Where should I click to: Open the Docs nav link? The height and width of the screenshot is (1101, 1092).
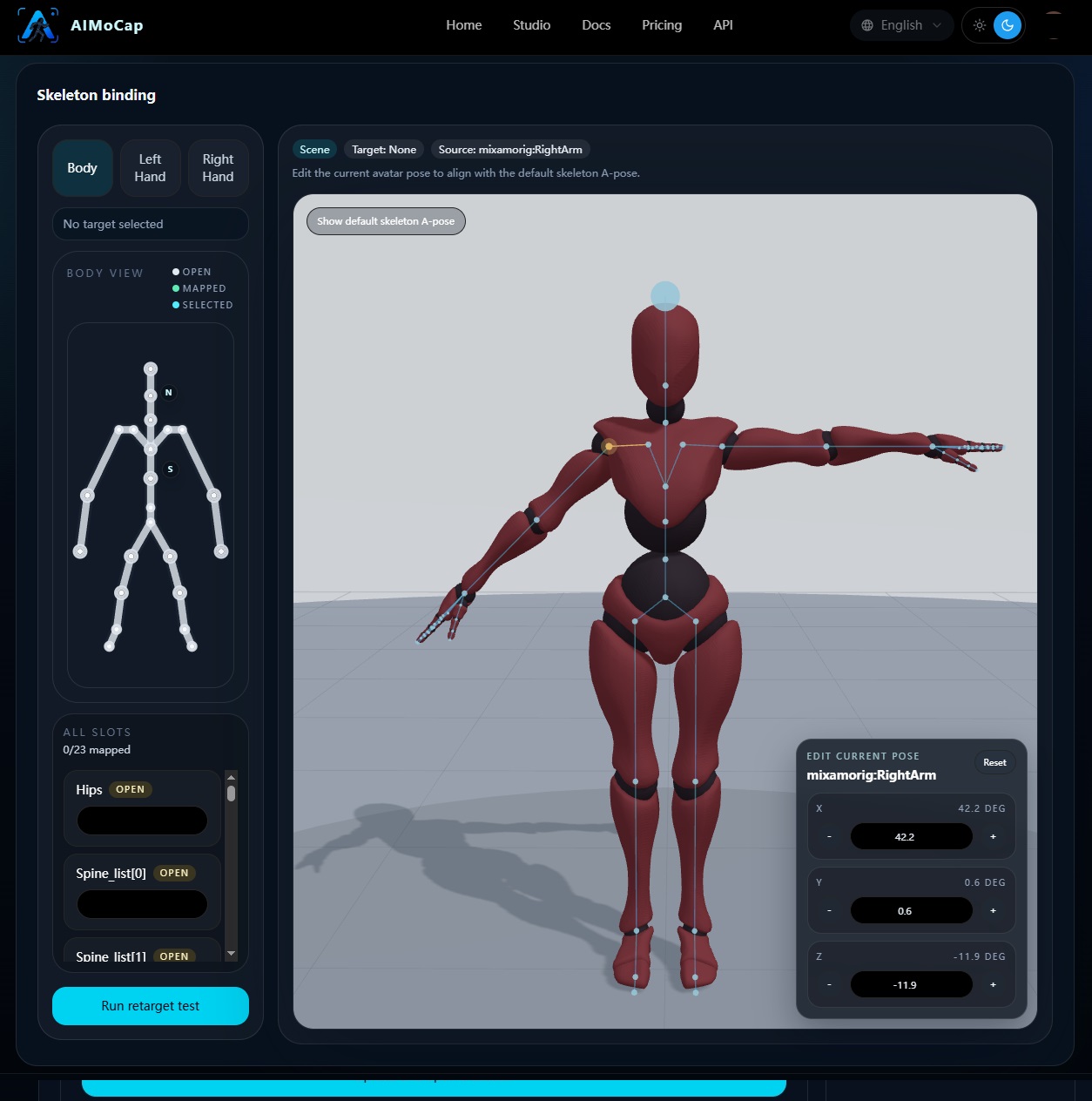coord(596,25)
